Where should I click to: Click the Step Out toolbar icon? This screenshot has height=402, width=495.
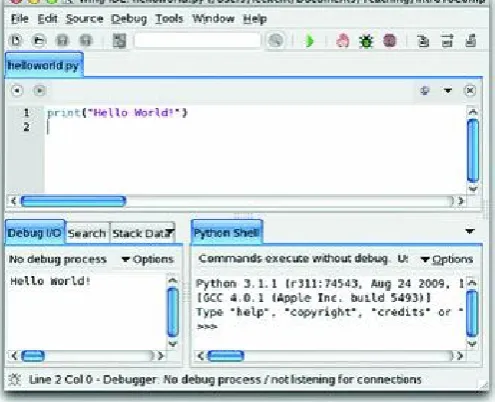pyautogui.click(x=471, y=41)
